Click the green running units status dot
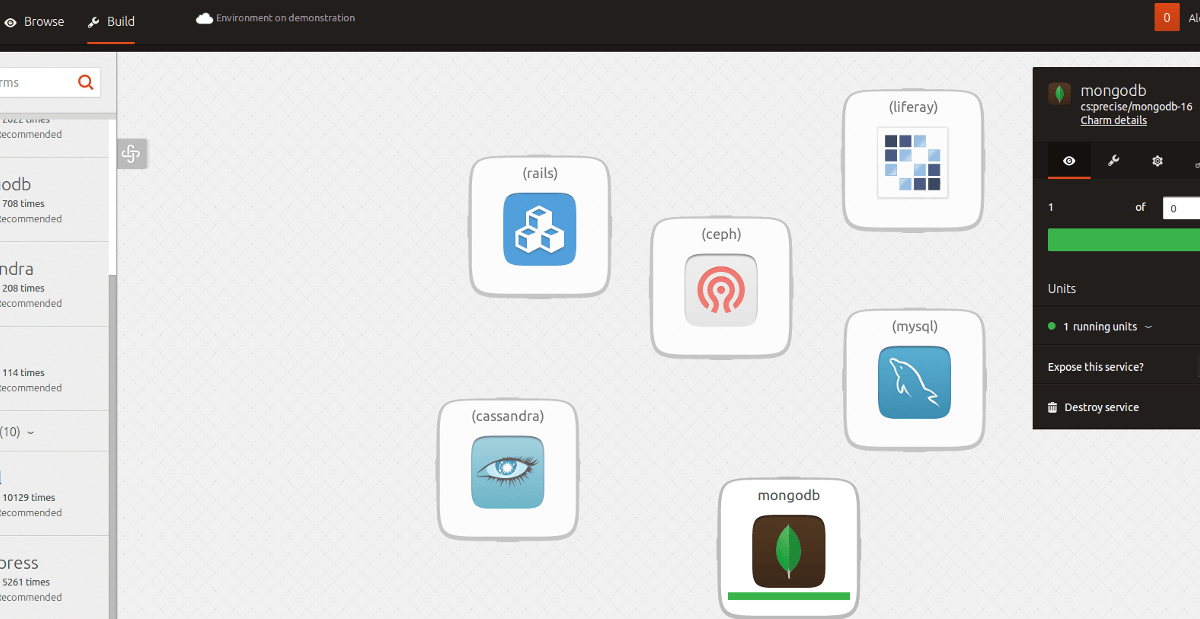The image size is (1200, 619). click(1052, 326)
